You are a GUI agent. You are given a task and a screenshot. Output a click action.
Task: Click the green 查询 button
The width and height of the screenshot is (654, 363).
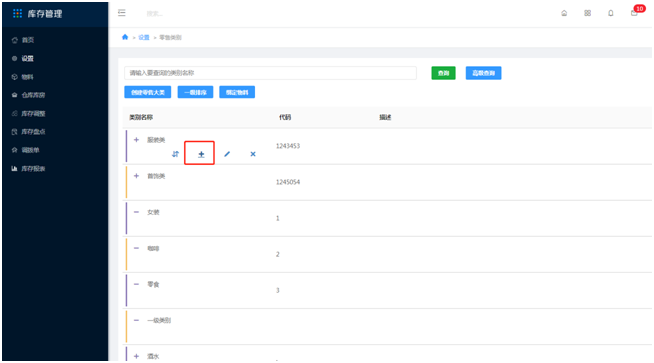(443, 73)
